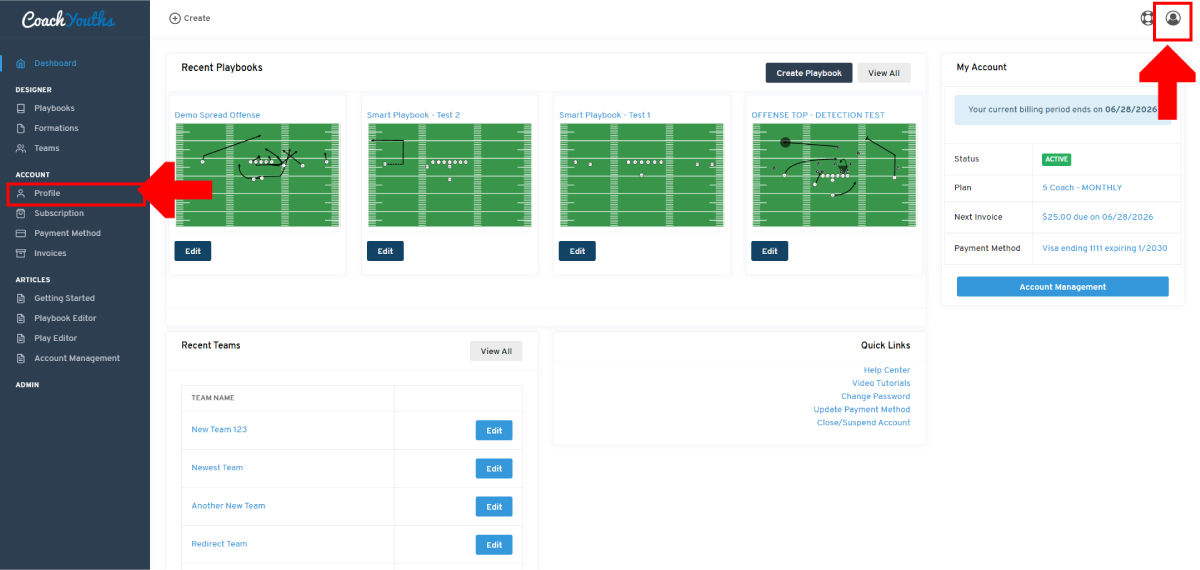Click the Coach Youths logo
Screen dimensions: 1200x570
click(68, 19)
